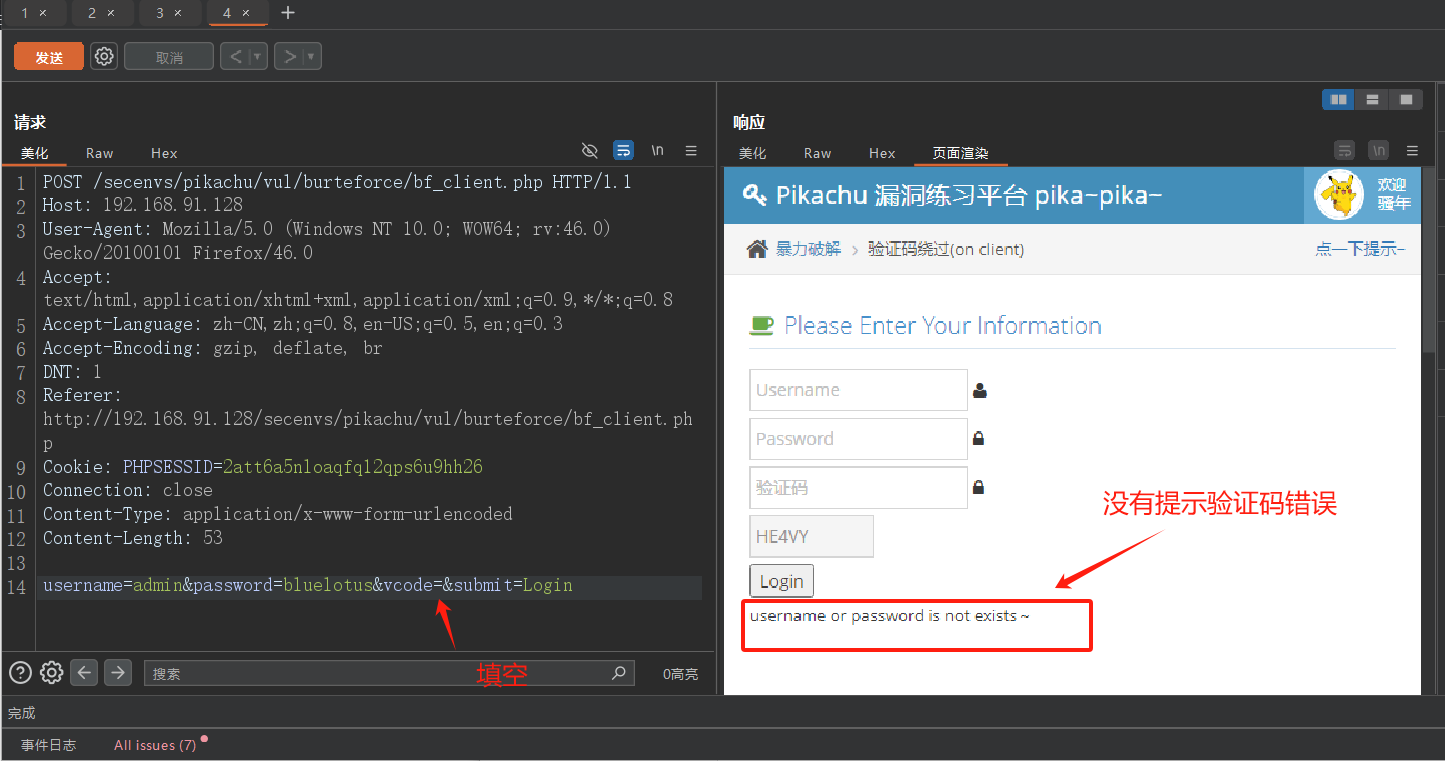Click the orange 发送 send button

49,57
